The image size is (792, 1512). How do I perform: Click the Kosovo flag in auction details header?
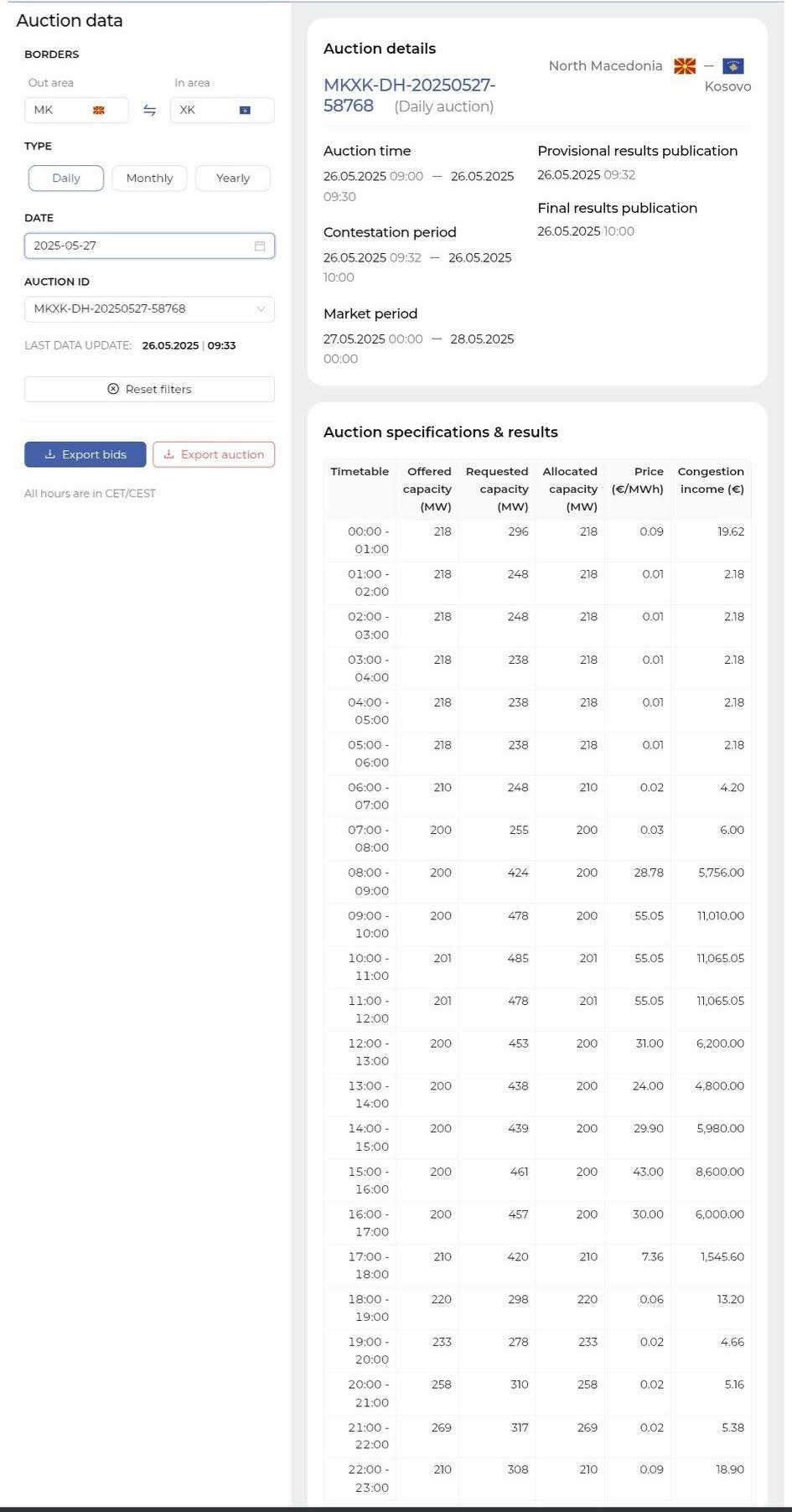point(733,65)
